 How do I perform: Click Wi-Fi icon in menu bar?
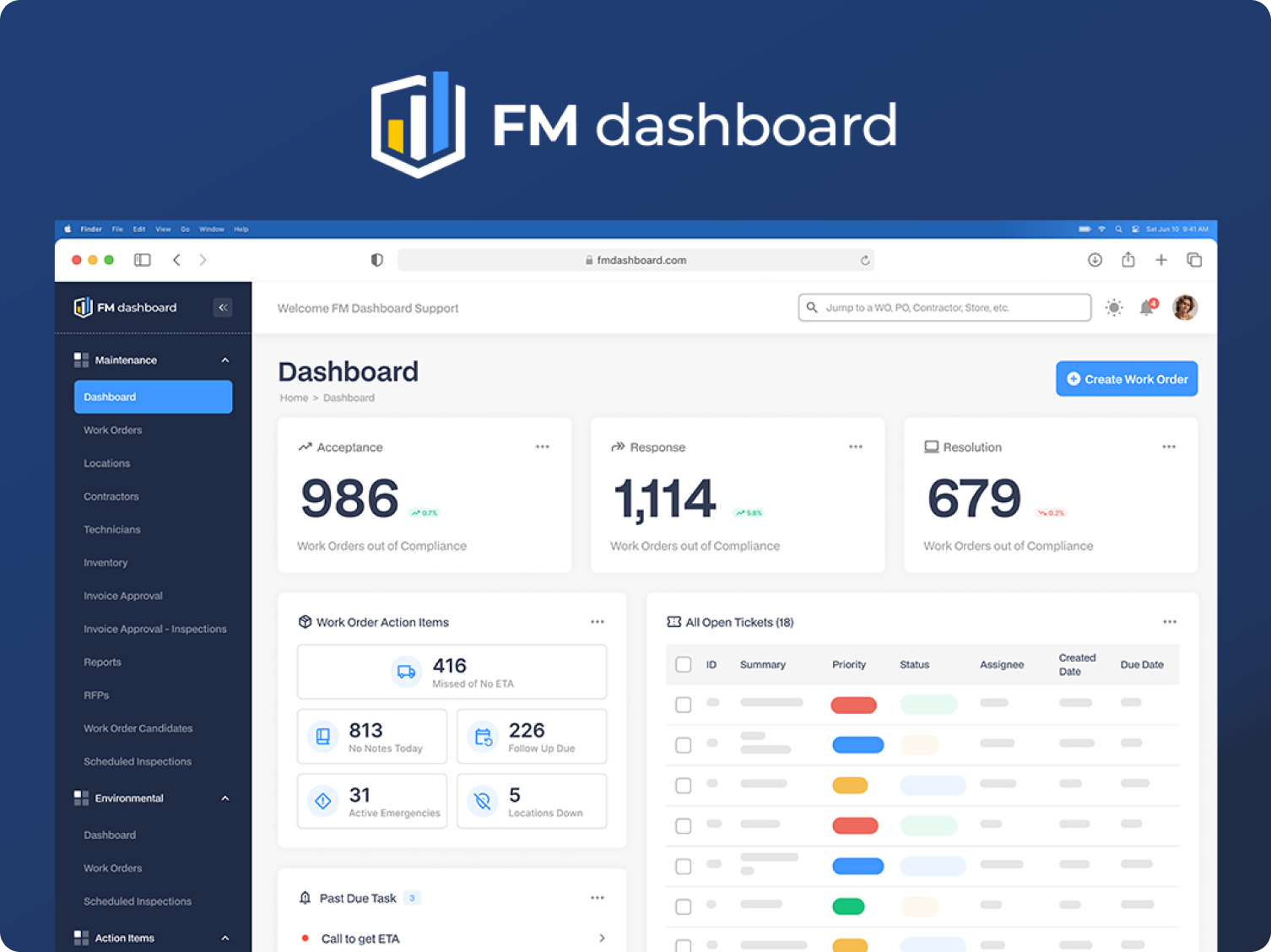click(1101, 229)
